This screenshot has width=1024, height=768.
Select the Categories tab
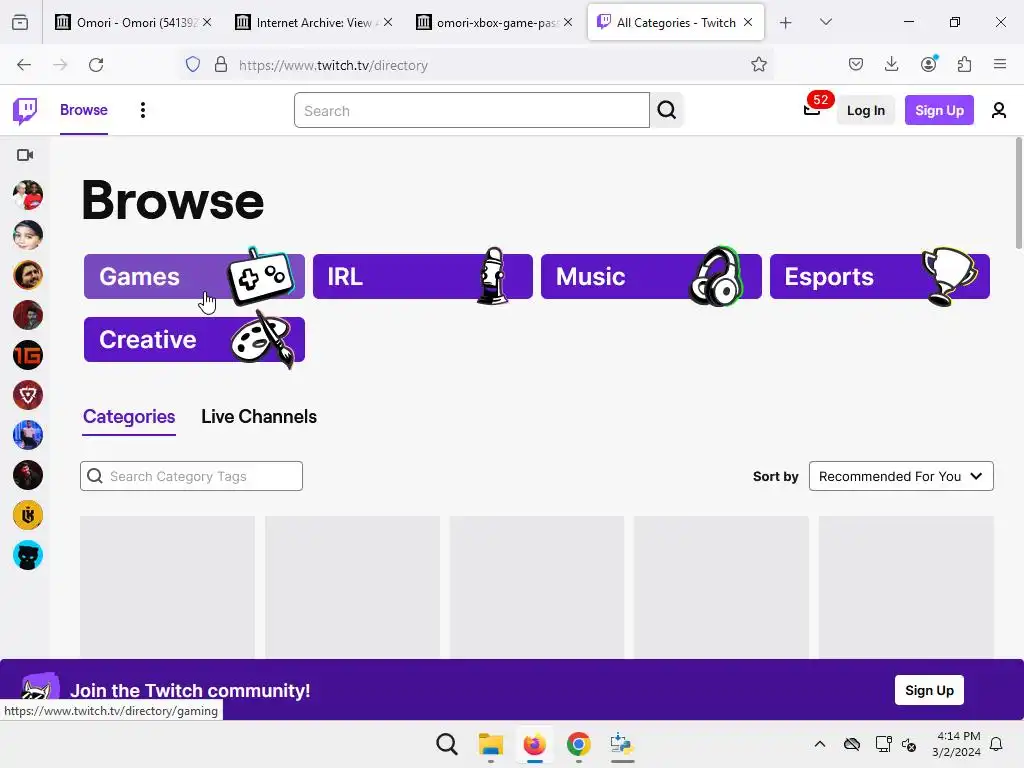point(129,417)
